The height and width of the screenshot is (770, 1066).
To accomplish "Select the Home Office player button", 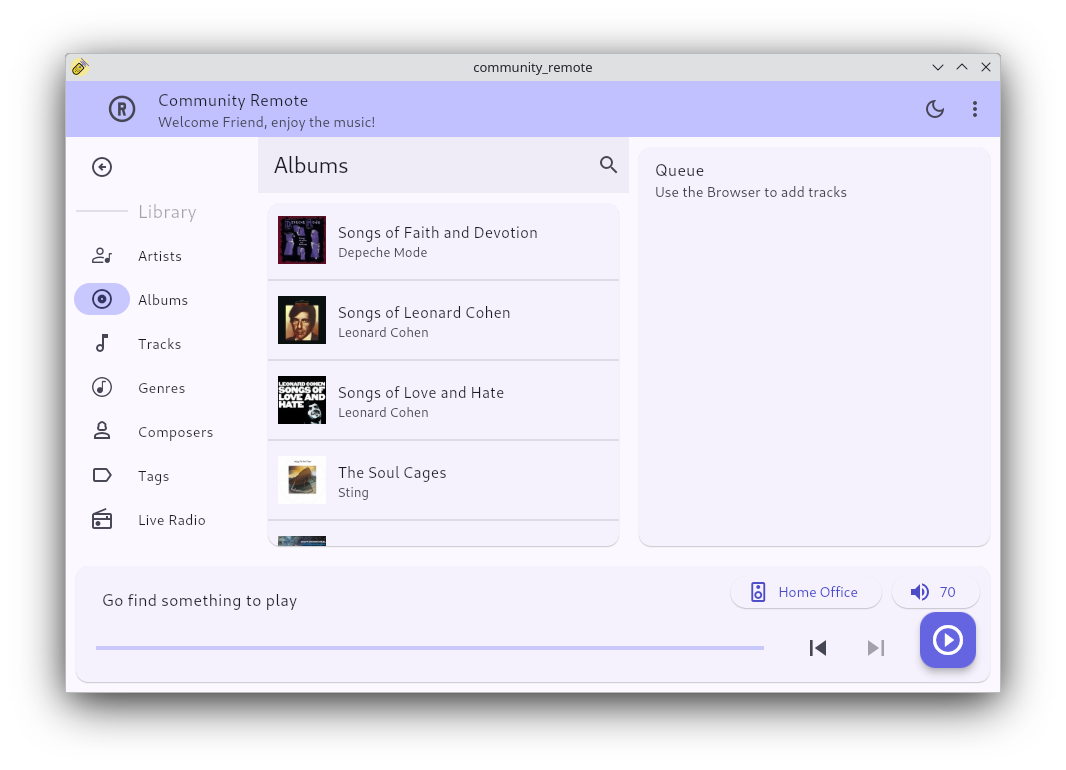I will pos(806,592).
